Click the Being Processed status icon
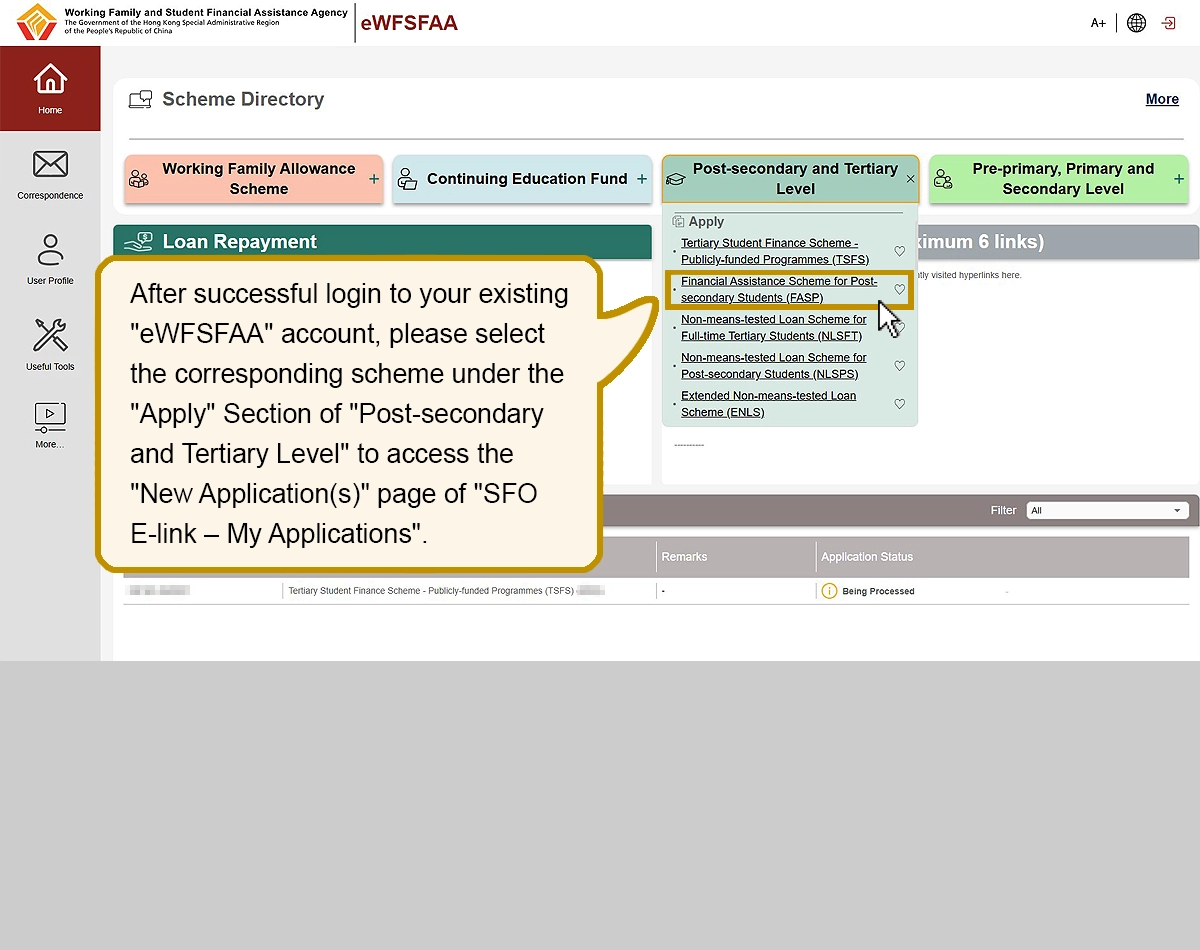 tap(829, 591)
